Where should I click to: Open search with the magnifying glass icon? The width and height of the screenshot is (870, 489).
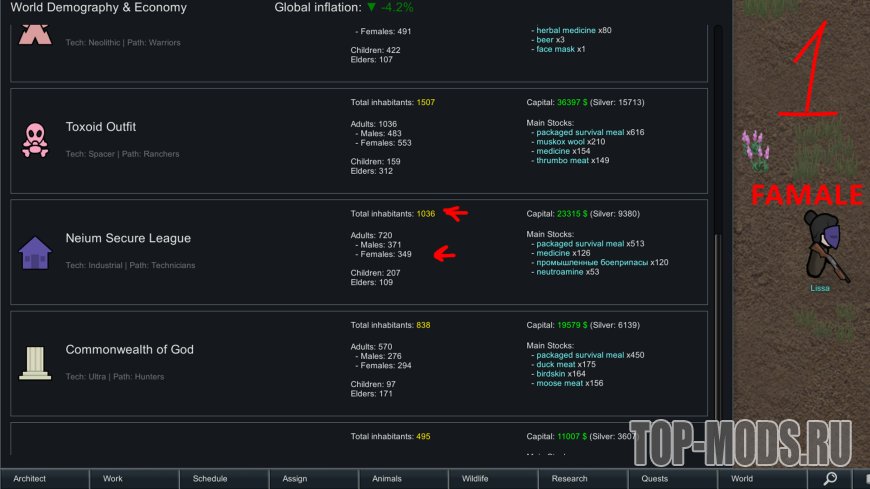pyautogui.click(x=830, y=479)
